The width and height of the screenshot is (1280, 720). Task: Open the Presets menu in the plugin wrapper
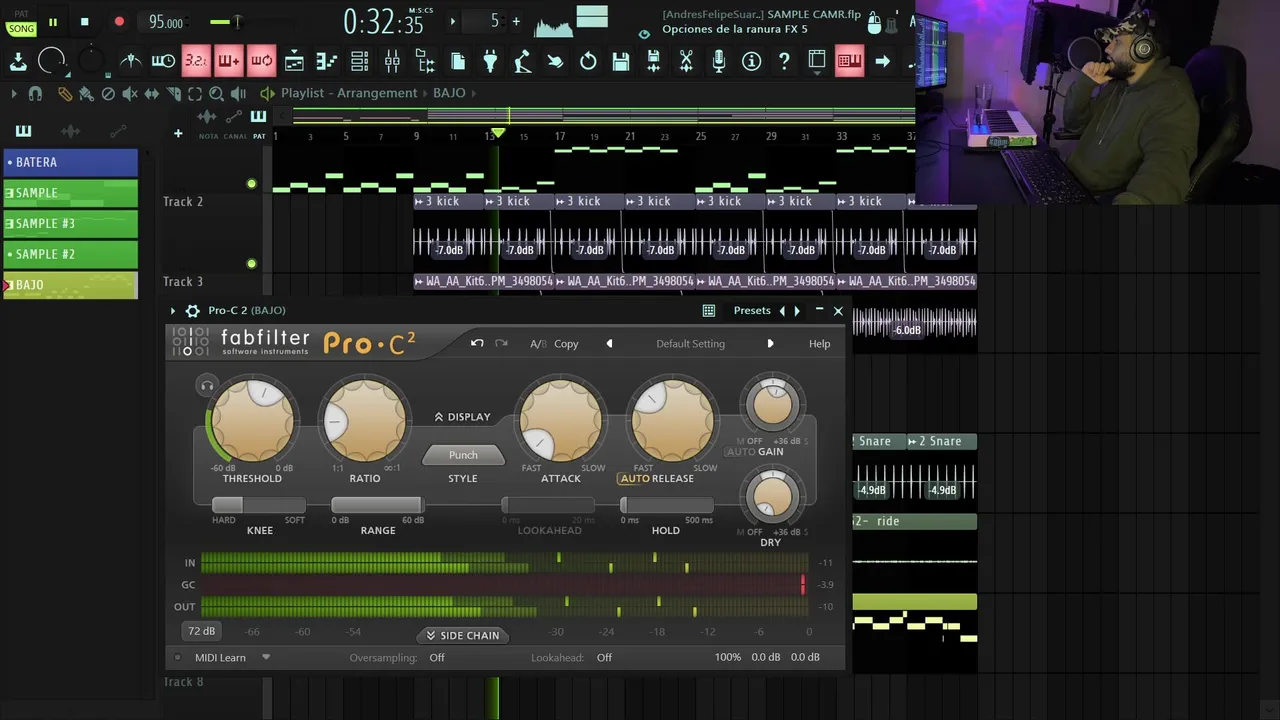click(x=752, y=311)
